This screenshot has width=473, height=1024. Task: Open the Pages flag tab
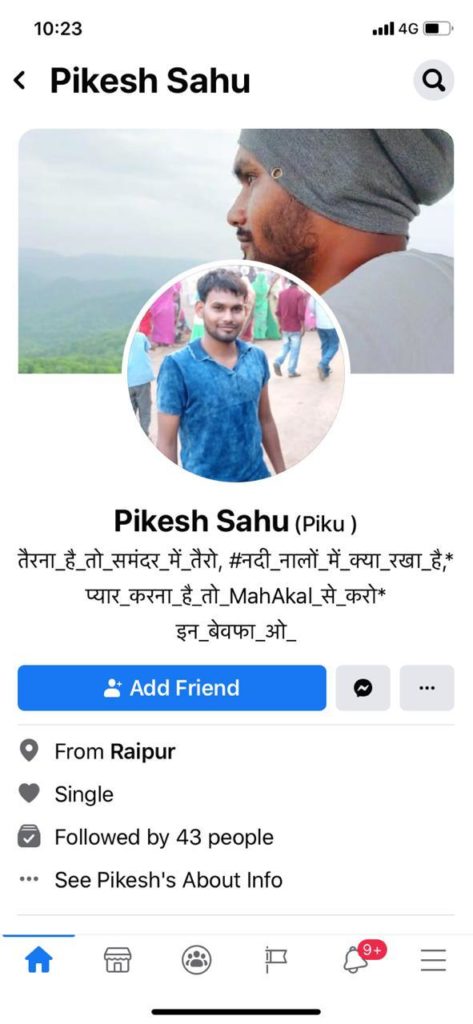(x=276, y=959)
